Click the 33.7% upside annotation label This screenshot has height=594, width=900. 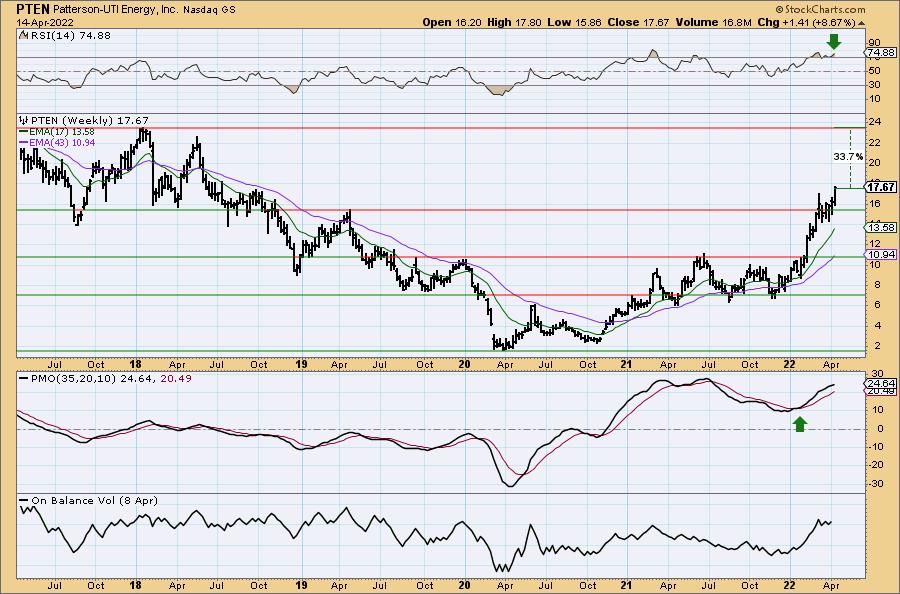pos(848,156)
